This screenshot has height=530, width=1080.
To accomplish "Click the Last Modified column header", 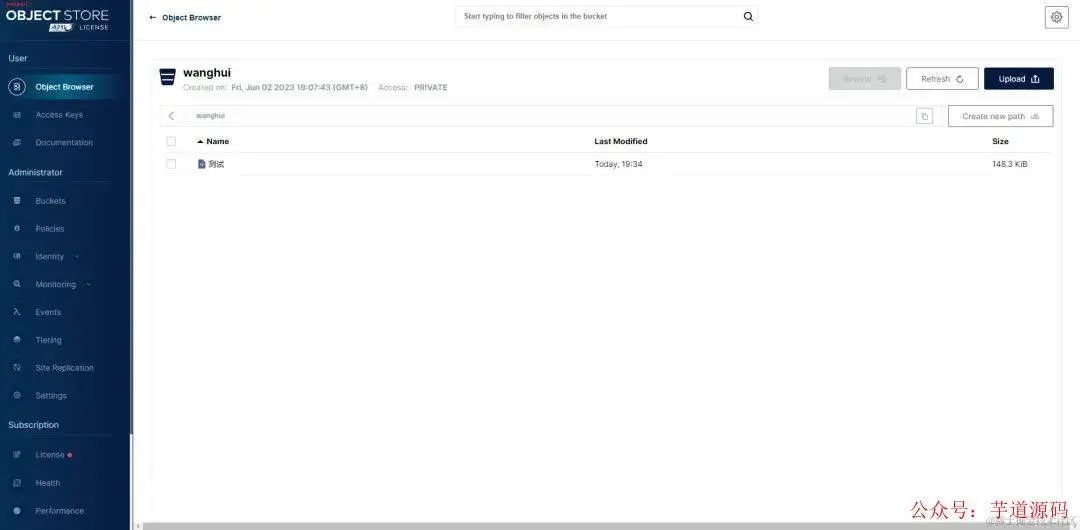I will [x=621, y=141].
